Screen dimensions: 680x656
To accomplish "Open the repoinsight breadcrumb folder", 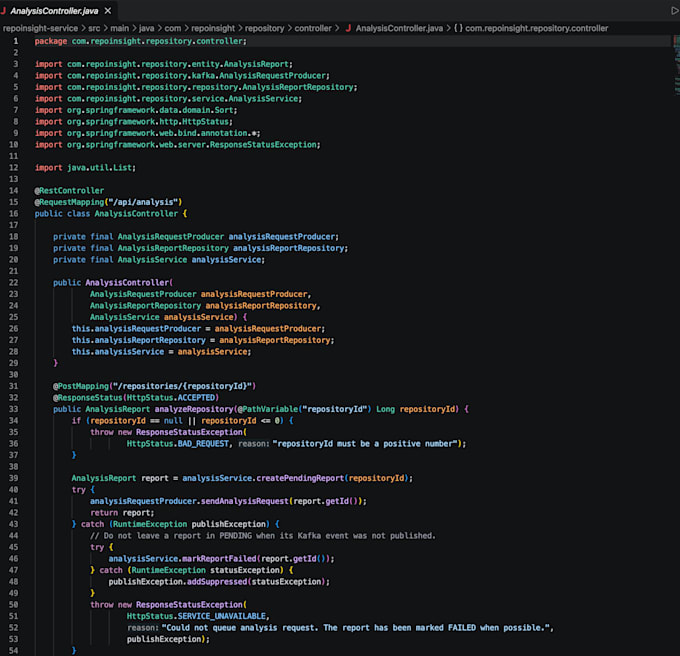I will click(x=213, y=28).
